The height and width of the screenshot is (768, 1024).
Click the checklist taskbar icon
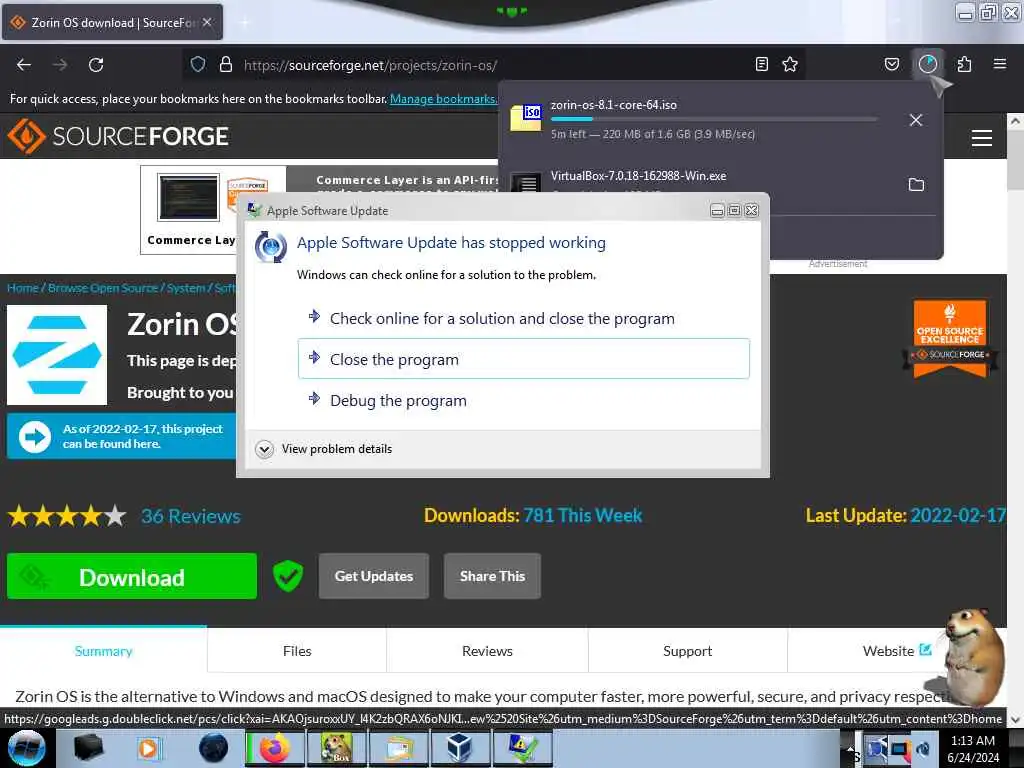(x=522, y=748)
